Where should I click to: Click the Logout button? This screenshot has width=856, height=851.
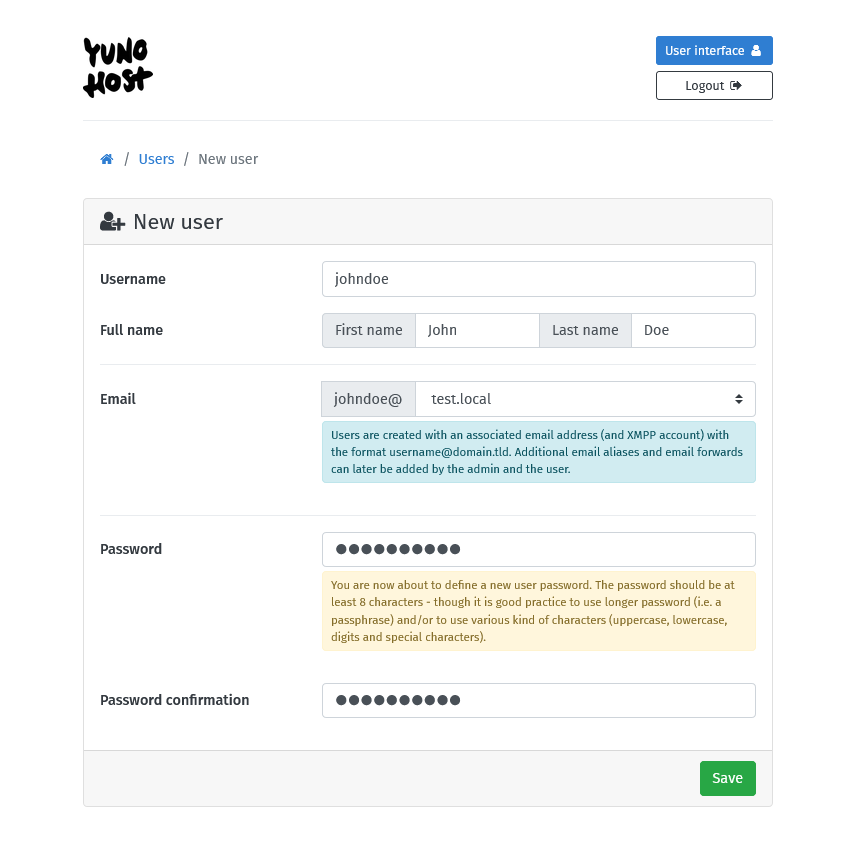(x=714, y=85)
